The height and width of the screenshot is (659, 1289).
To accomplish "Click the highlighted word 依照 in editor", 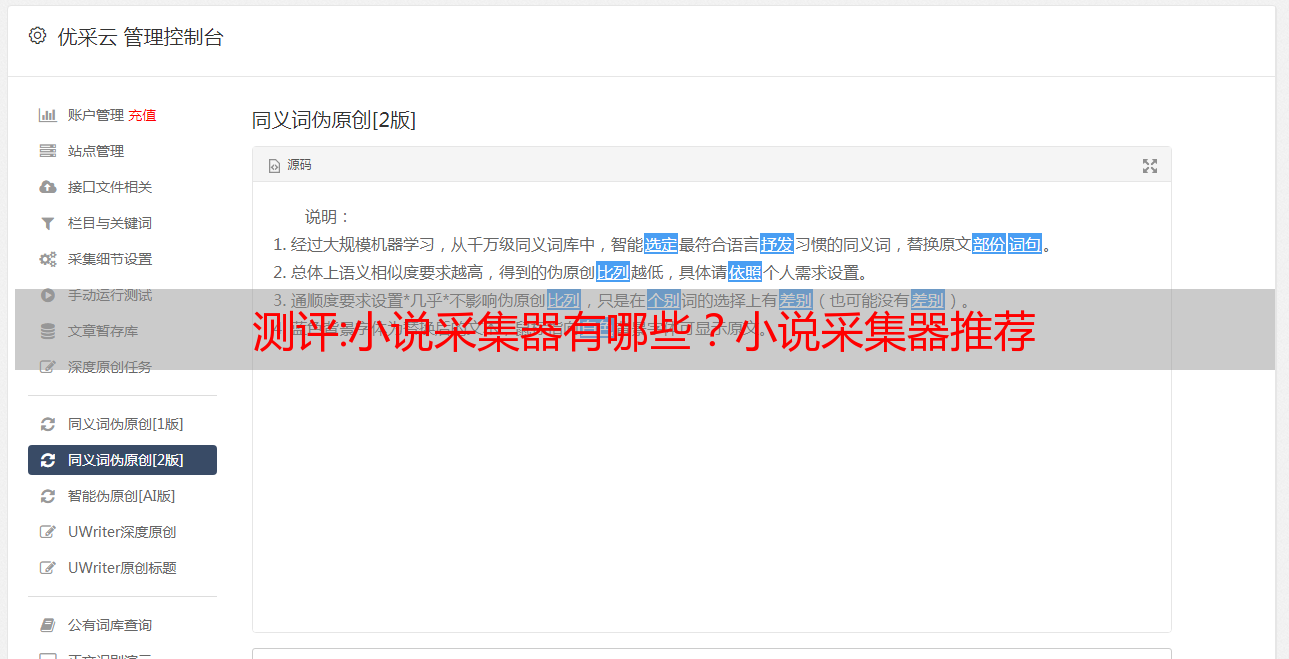I will (x=745, y=272).
